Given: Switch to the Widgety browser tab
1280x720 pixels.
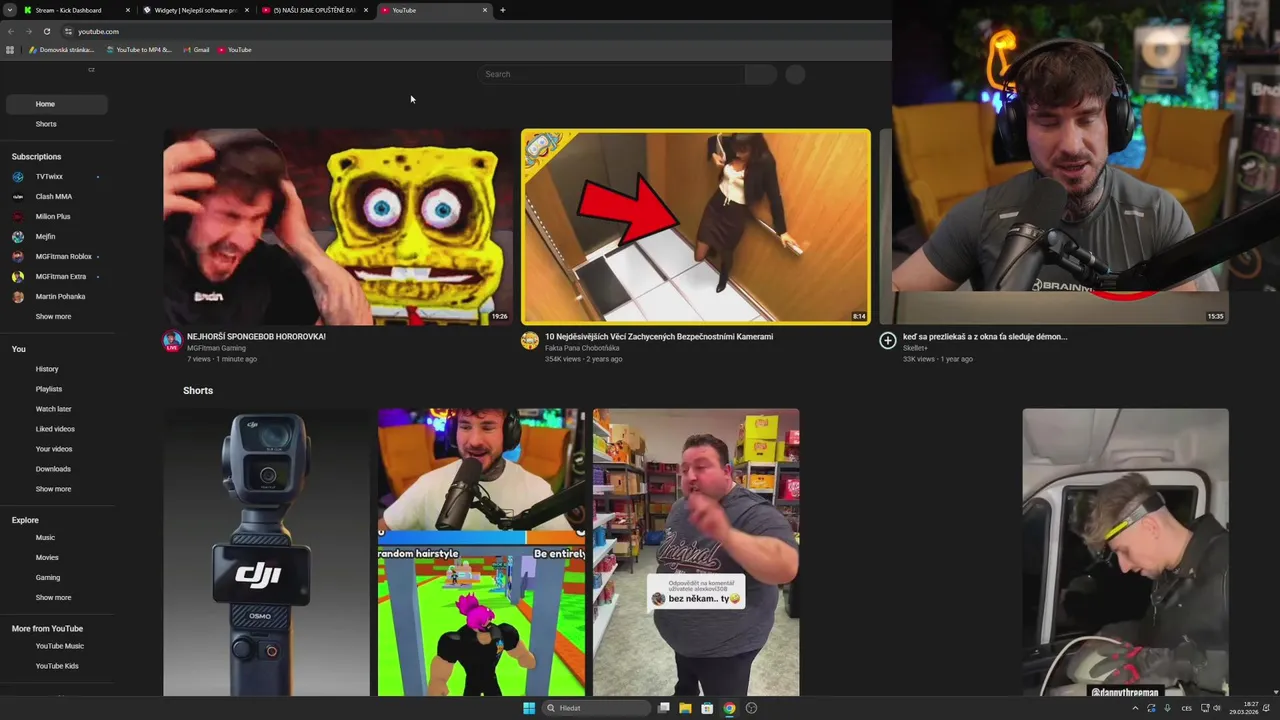Looking at the screenshot, I should 195,10.
